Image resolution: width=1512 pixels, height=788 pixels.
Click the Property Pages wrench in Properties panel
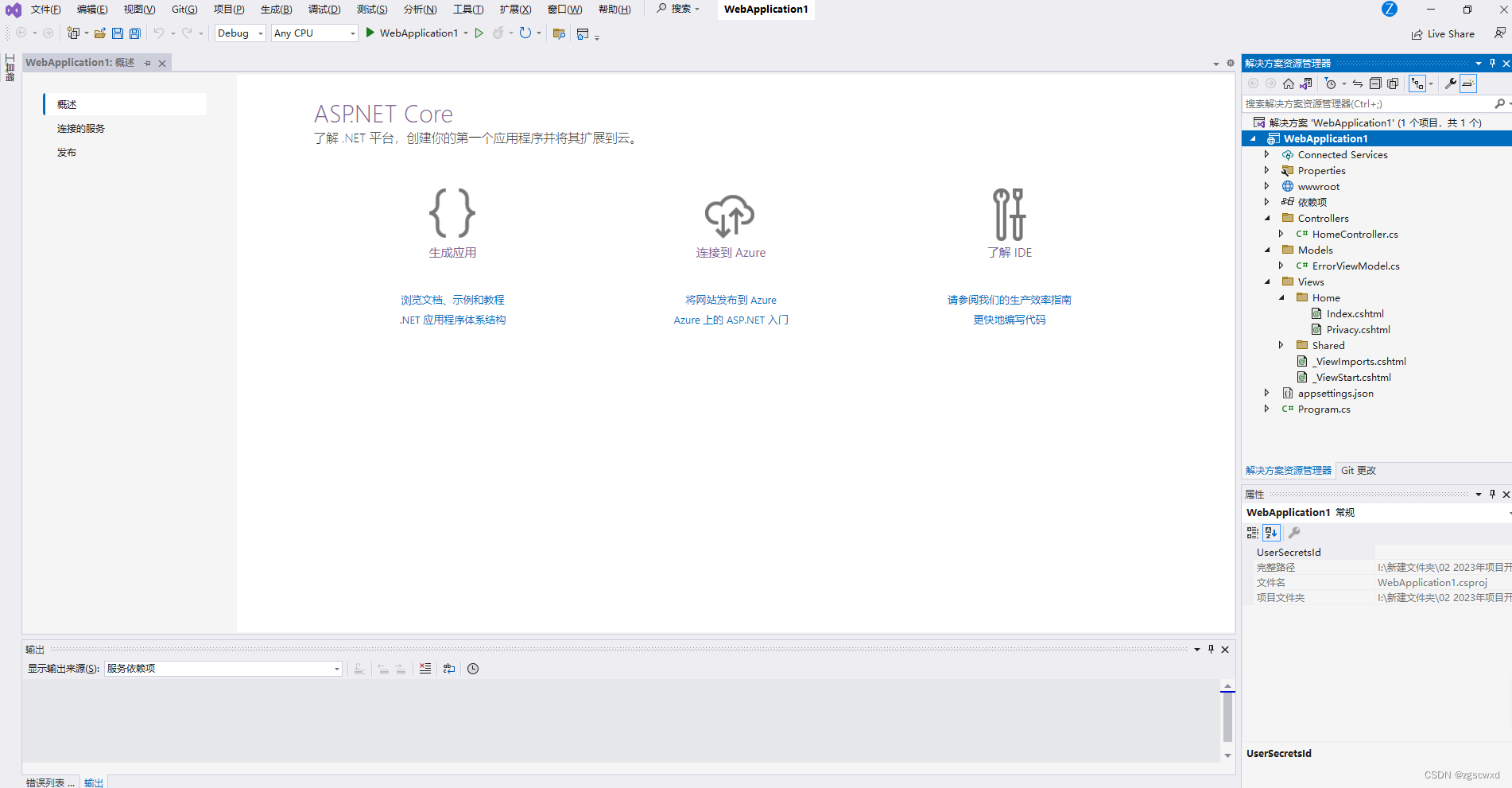pos(1294,533)
